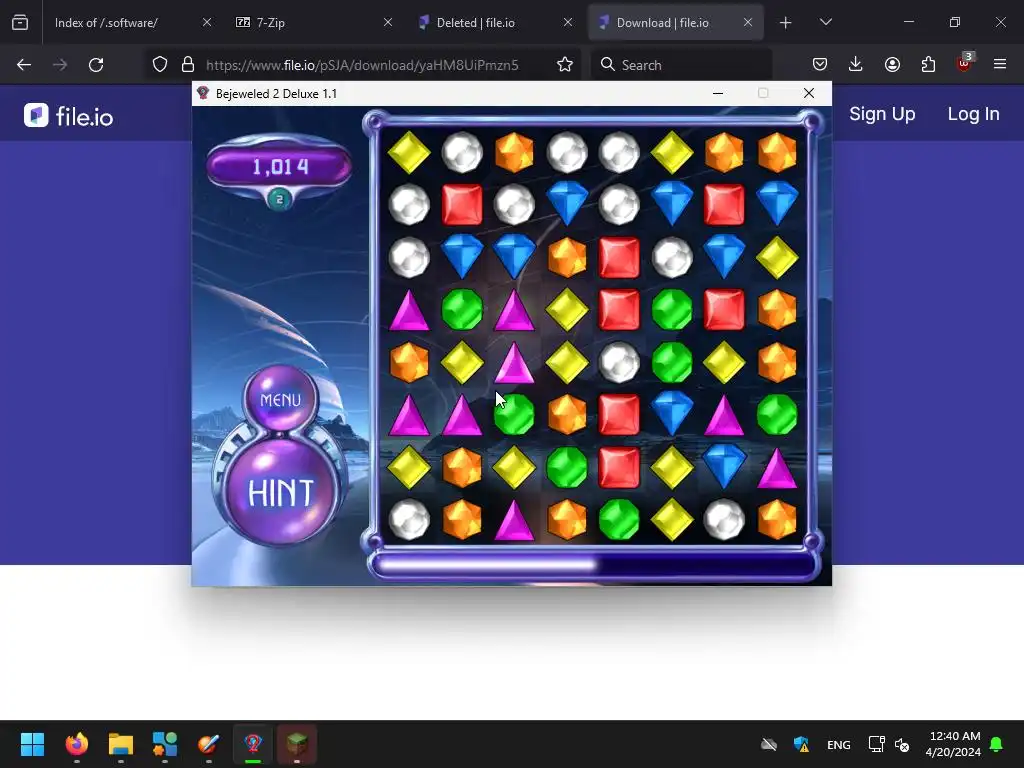Viewport: 1024px width, 768px height.
Task: Bookmark this page with the star
Action: [565, 65]
